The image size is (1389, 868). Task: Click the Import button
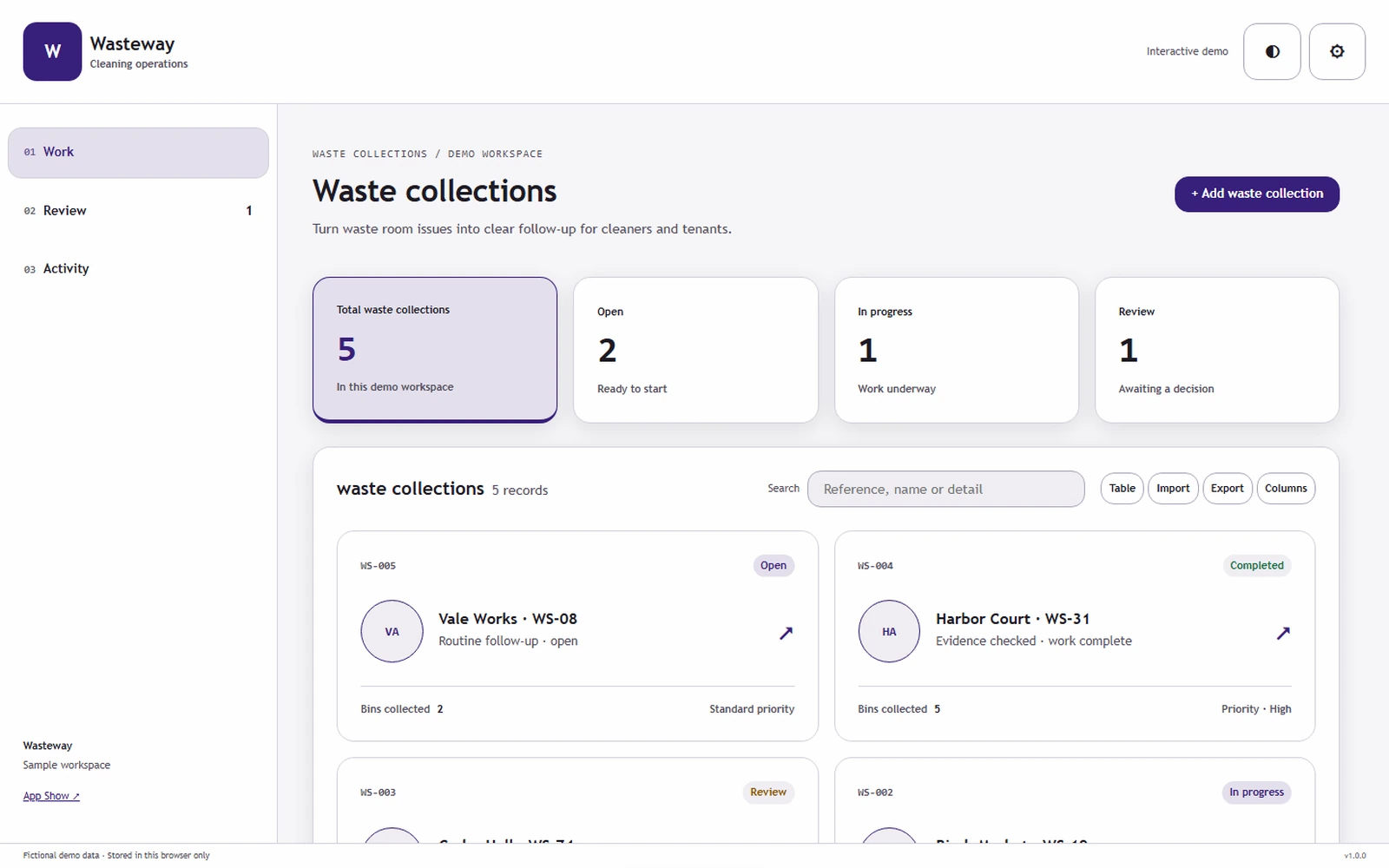[x=1173, y=489]
